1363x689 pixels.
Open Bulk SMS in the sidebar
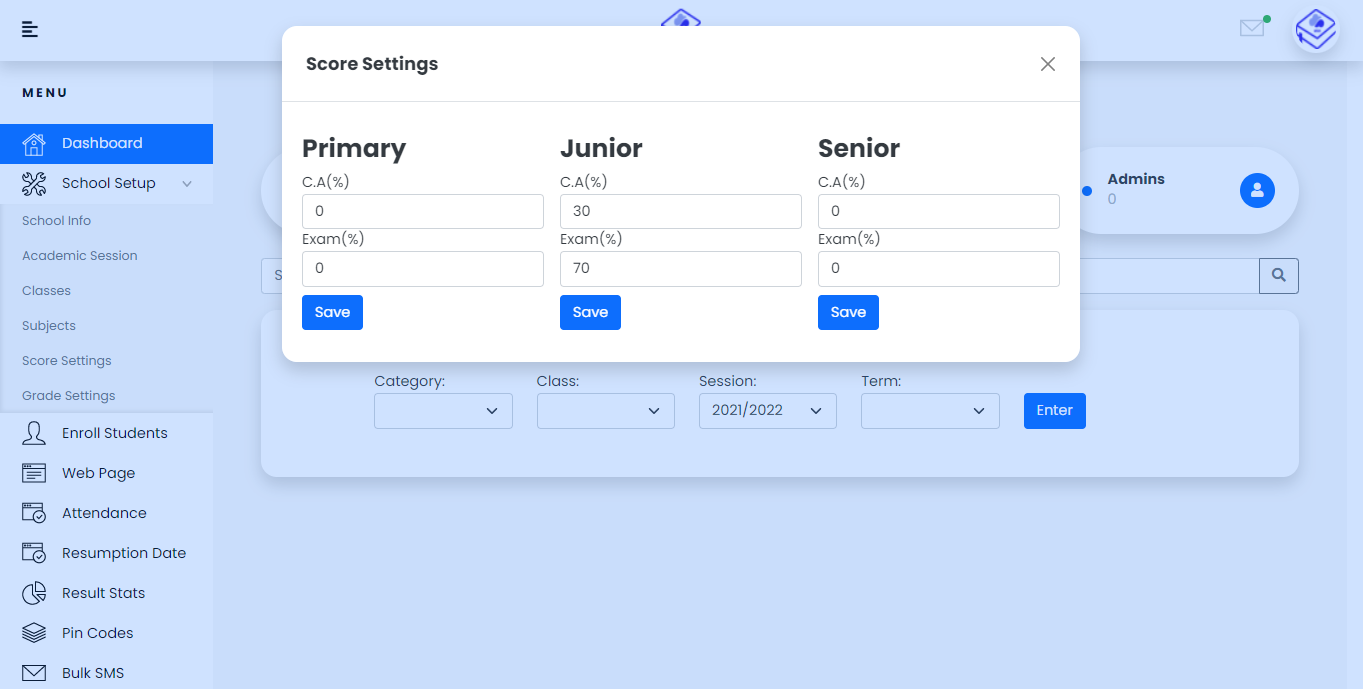point(93,673)
